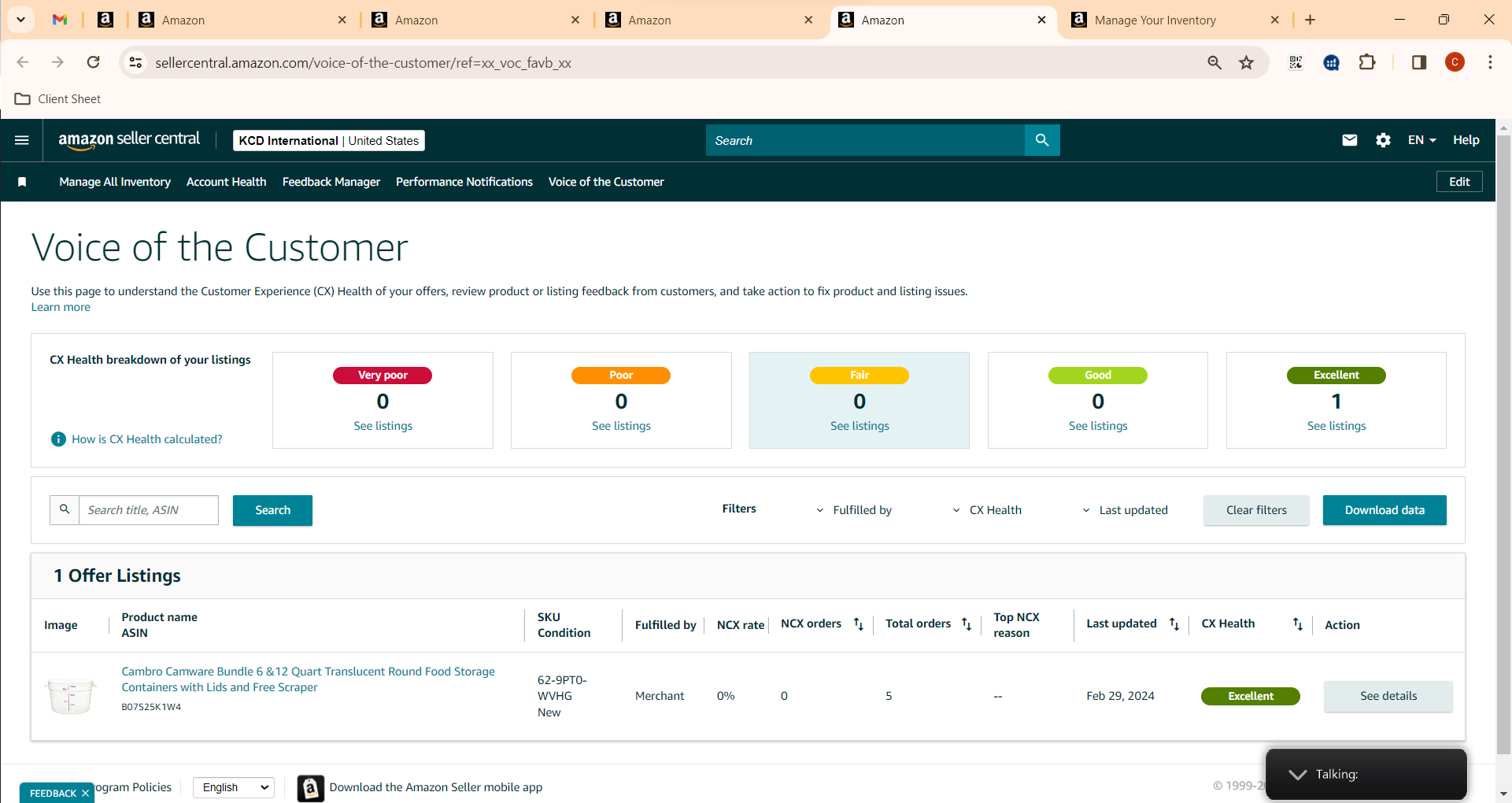Screen dimensions: 1512x803
Task: See listings under Good
Action: [x=1098, y=426]
